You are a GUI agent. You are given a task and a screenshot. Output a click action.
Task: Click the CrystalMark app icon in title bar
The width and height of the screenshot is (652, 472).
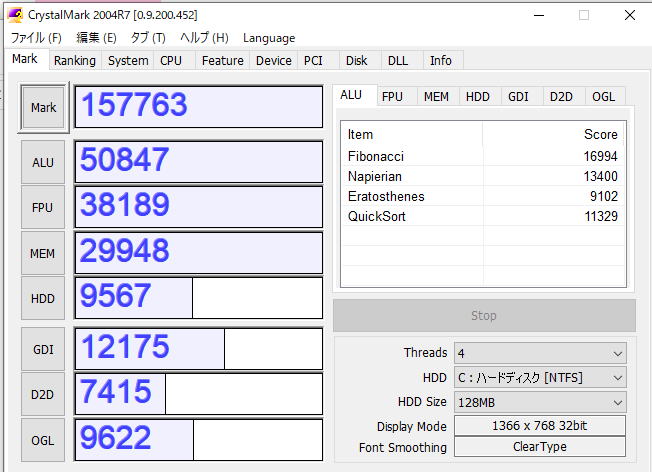[15, 15]
